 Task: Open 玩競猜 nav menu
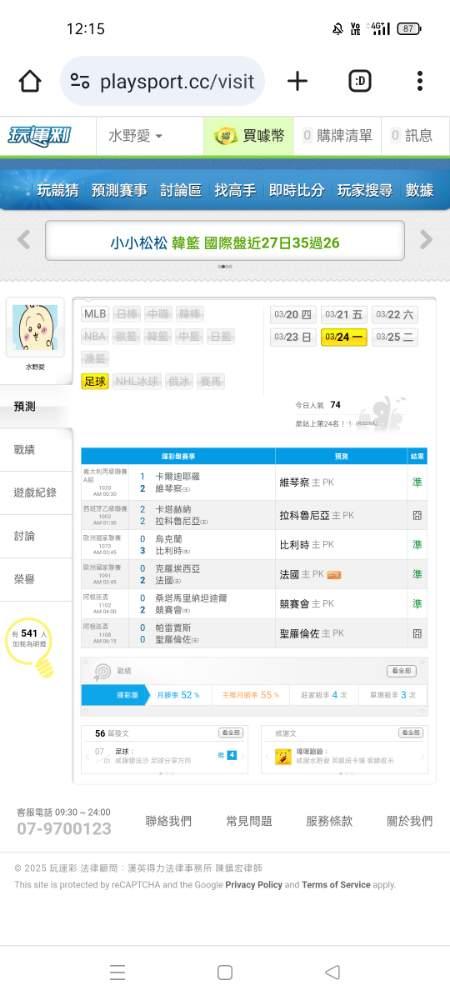point(57,190)
